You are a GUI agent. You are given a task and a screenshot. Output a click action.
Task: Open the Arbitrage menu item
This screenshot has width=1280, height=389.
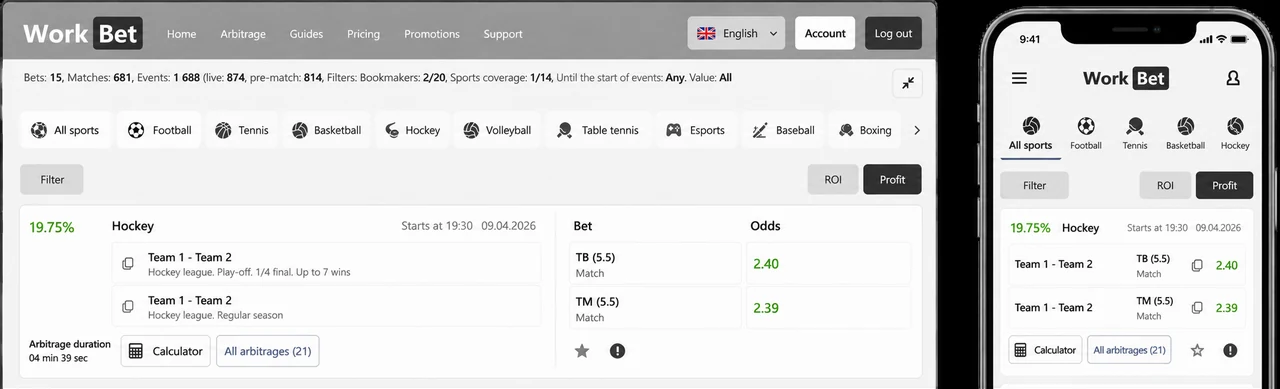243,34
